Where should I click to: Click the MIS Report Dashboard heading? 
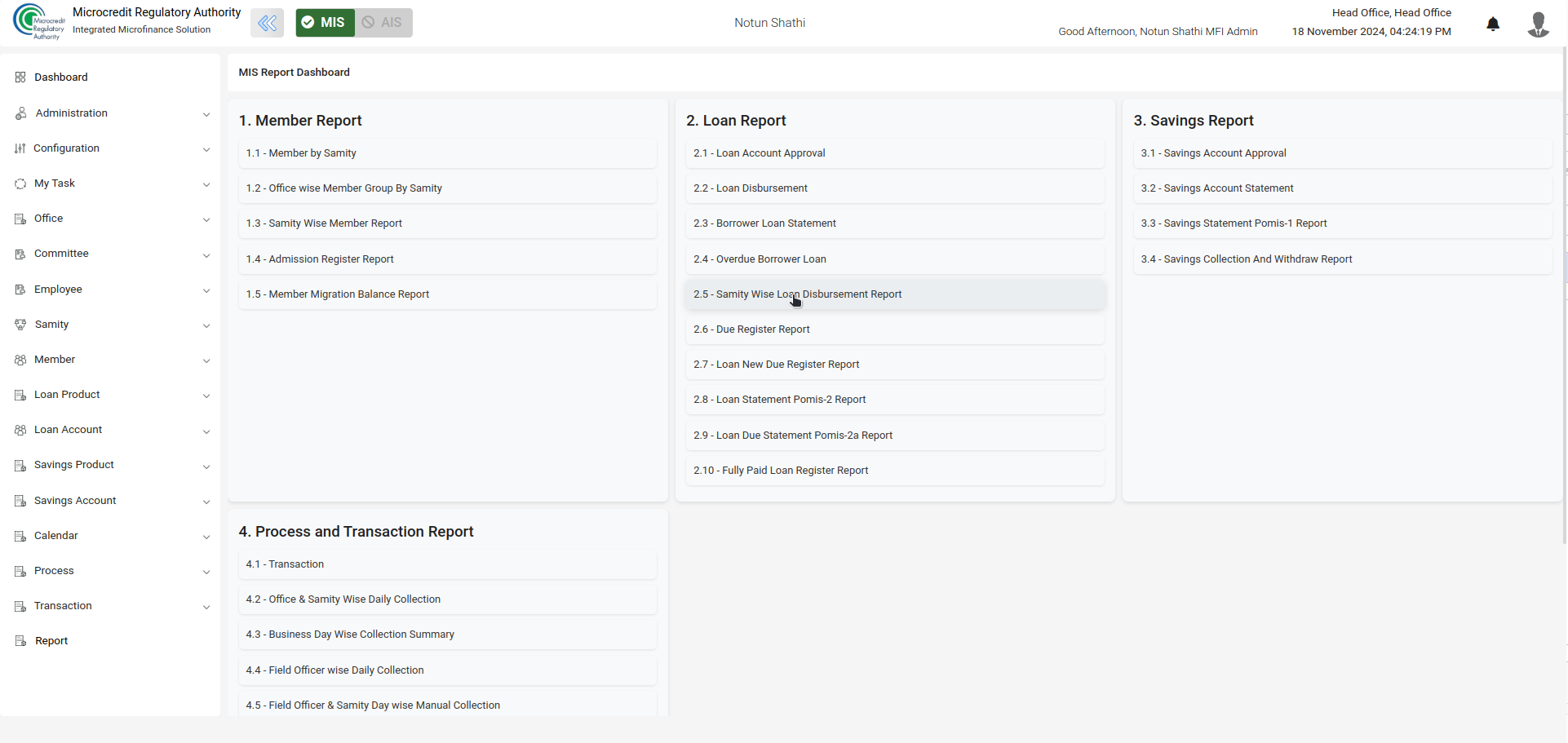click(x=294, y=73)
